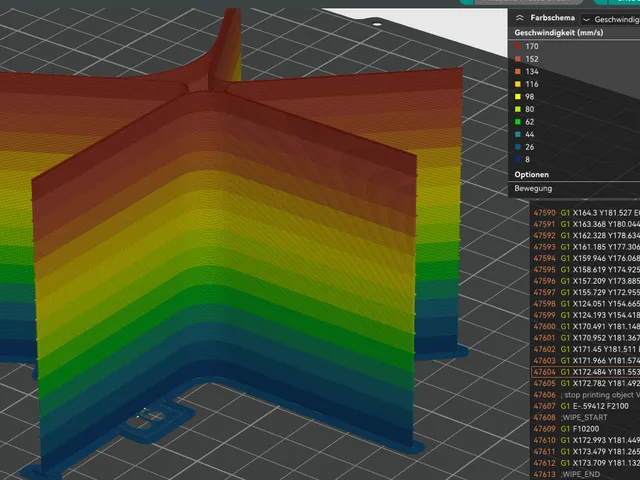Click the highlighted G-code line 47604

coord(586,372)
